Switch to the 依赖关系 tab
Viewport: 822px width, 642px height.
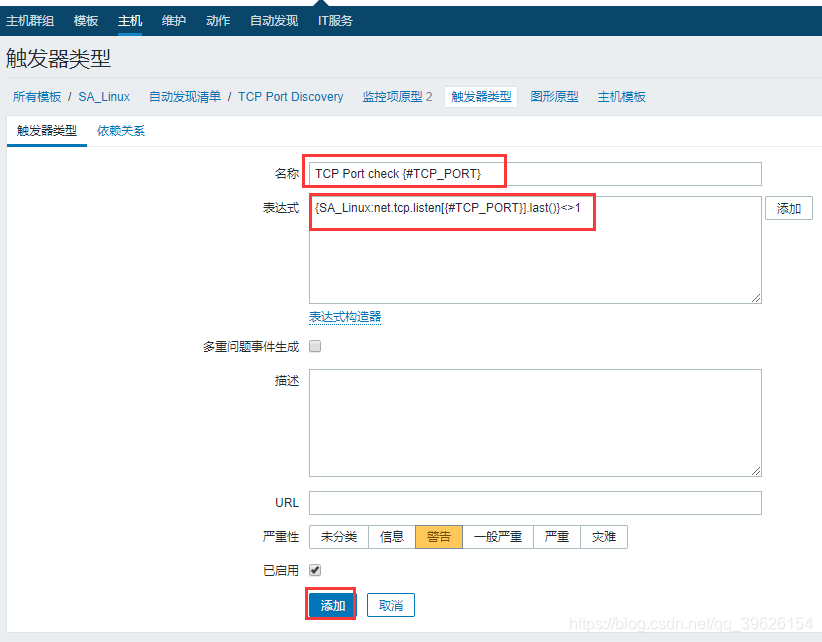121,130
